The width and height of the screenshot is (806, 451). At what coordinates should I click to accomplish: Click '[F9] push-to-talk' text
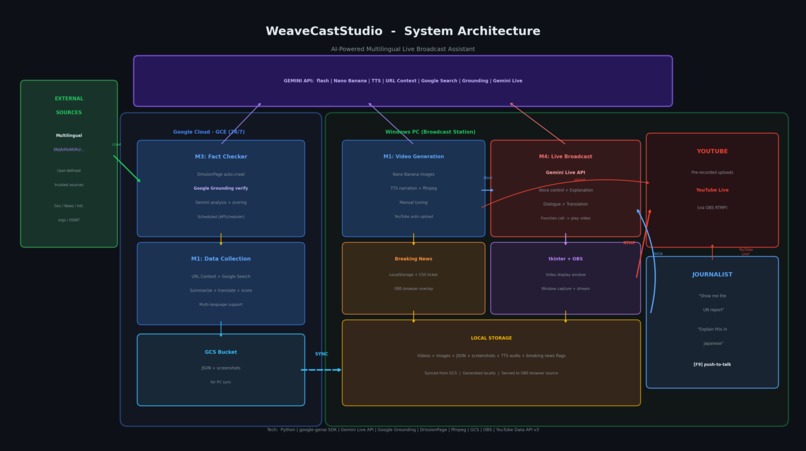click(712, 365)
